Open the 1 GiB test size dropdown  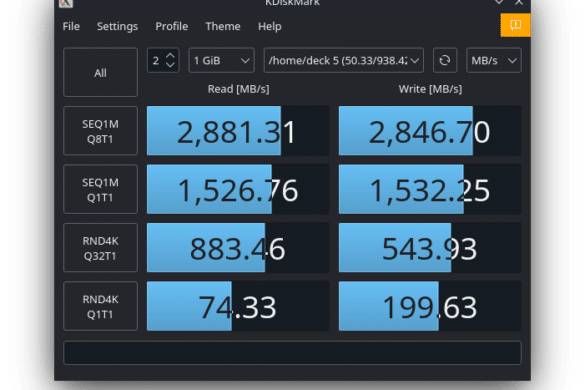221,60
